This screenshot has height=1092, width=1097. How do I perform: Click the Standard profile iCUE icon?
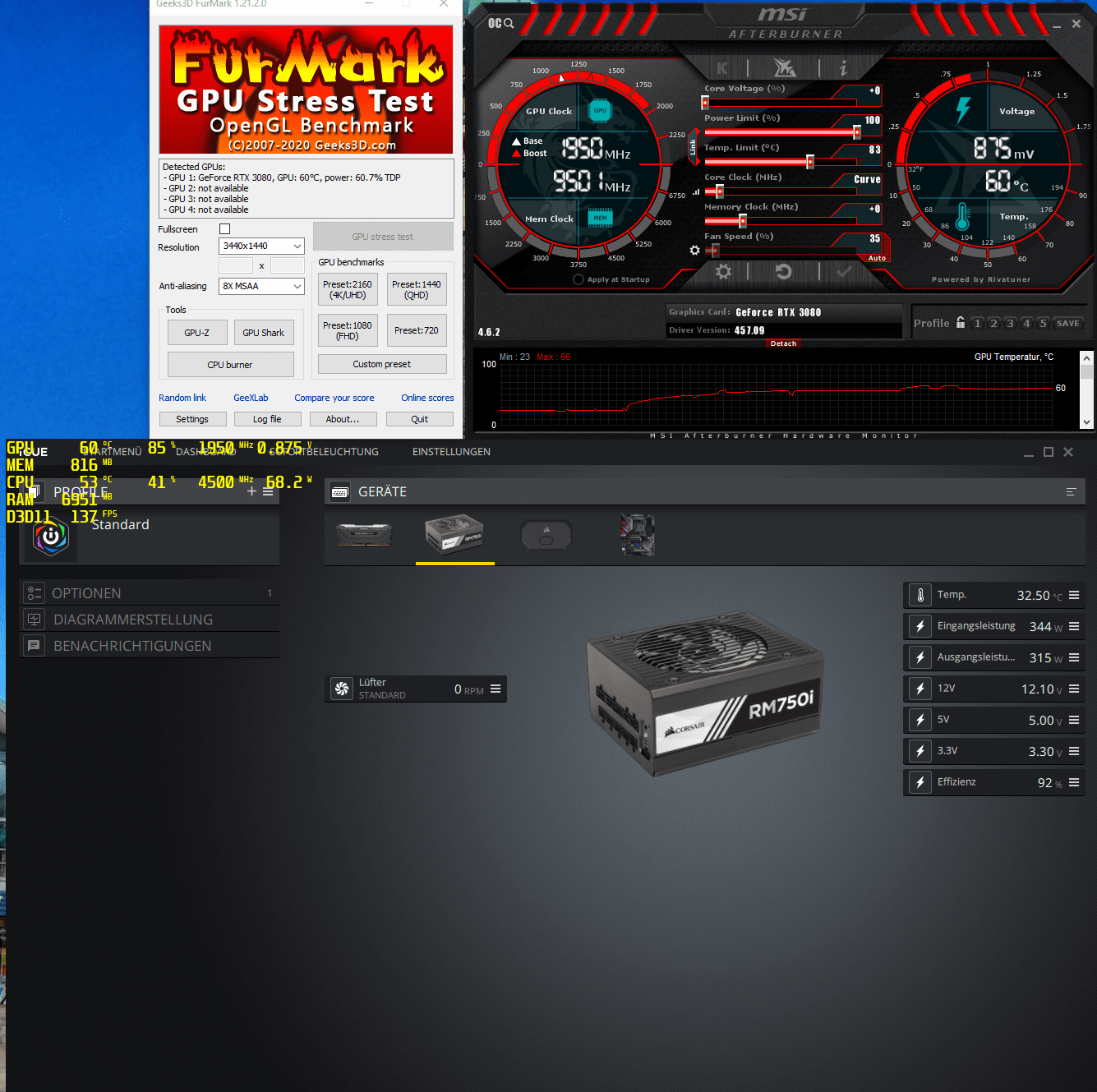click(x=51, y=537)
